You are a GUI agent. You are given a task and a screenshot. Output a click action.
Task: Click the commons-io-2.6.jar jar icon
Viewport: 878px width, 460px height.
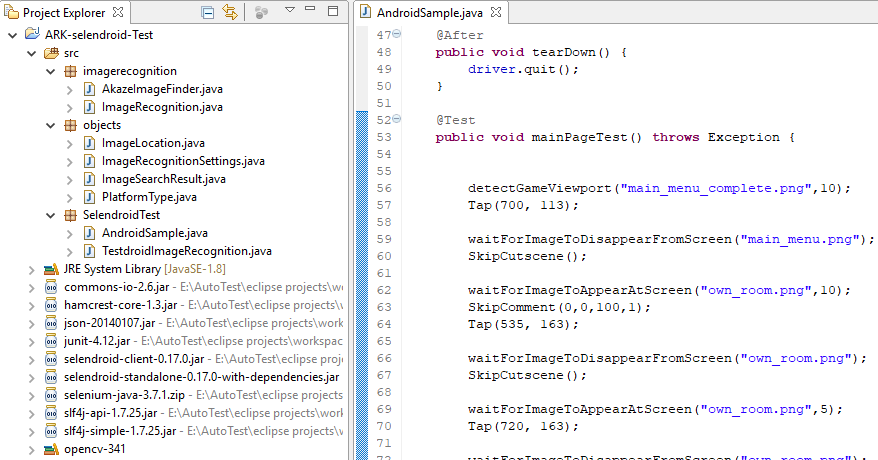51,287
